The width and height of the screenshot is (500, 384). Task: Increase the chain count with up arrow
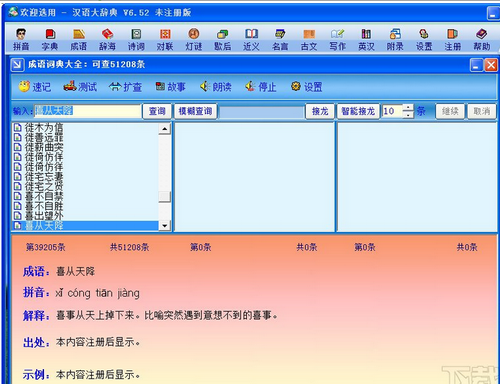408,108
